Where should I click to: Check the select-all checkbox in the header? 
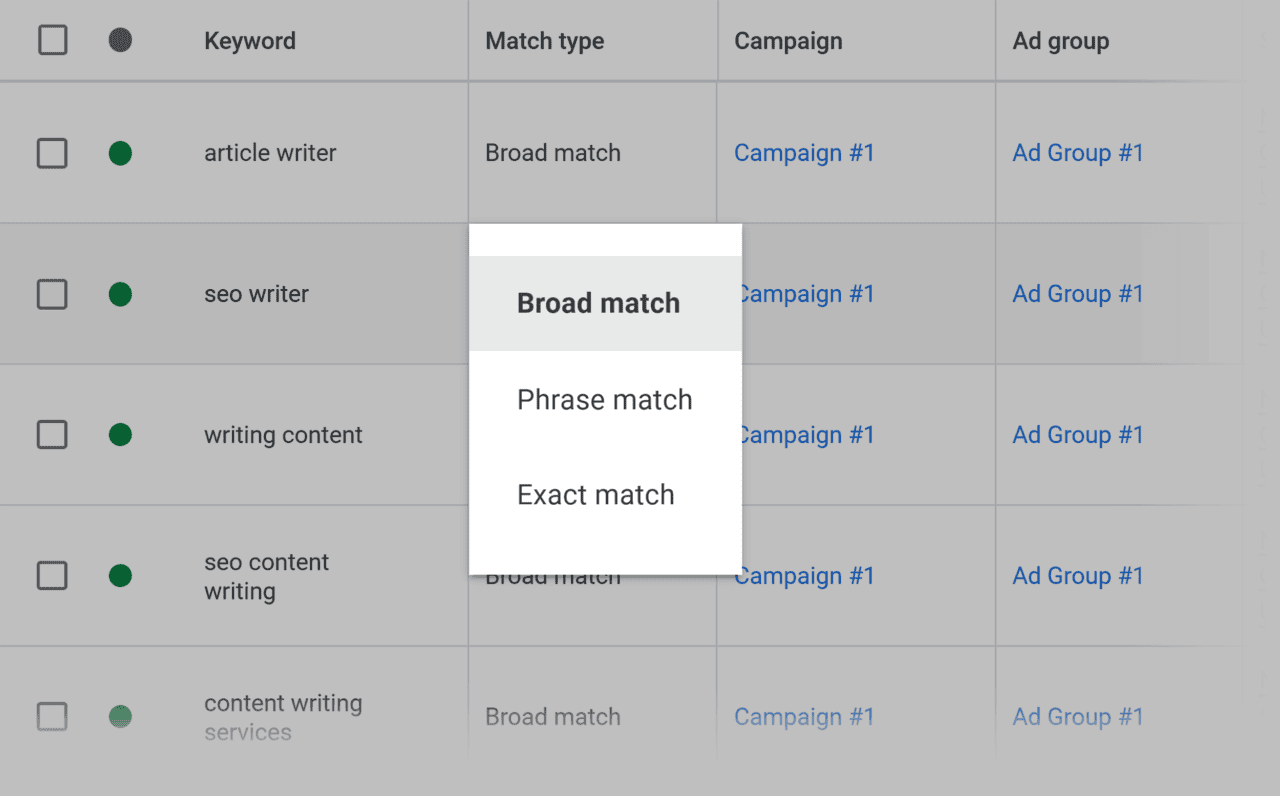click(x=52, y=40)
